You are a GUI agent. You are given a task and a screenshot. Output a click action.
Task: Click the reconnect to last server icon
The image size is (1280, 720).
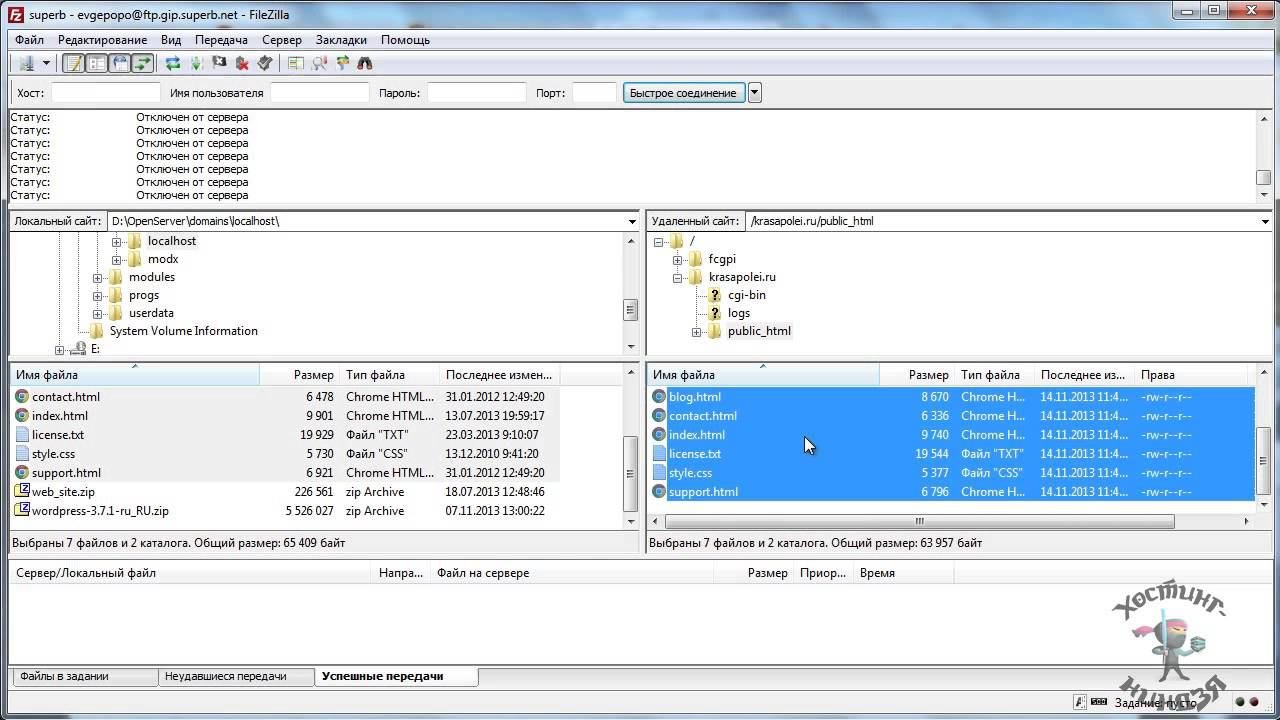click(265, 63)
